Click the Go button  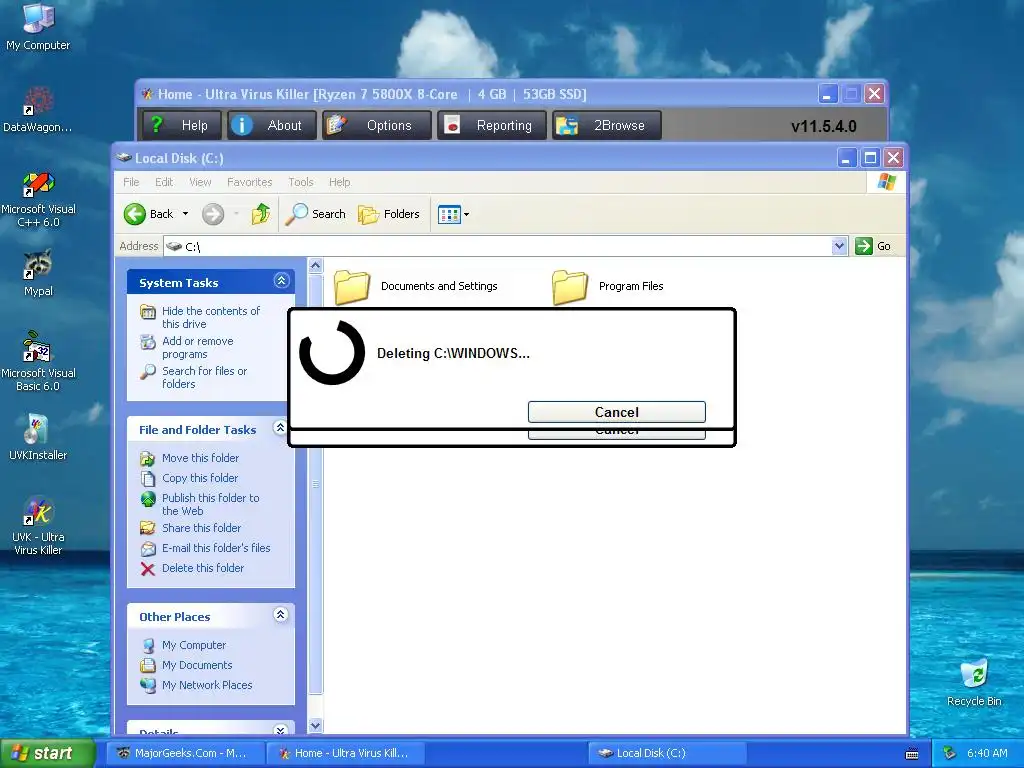point(874,246)
